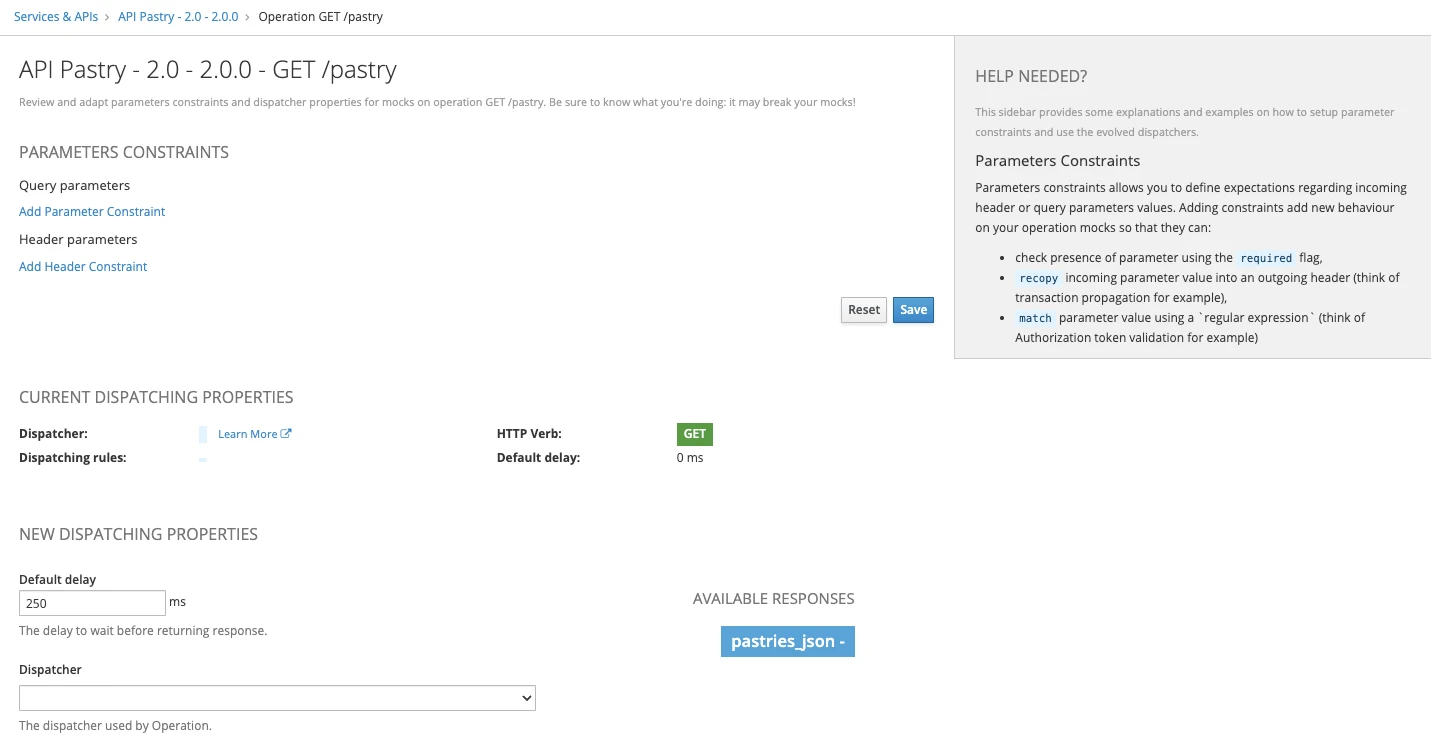Click the green GET verb badge
The height and width of the screenshot is (747, 1431).
pos(694,434)
